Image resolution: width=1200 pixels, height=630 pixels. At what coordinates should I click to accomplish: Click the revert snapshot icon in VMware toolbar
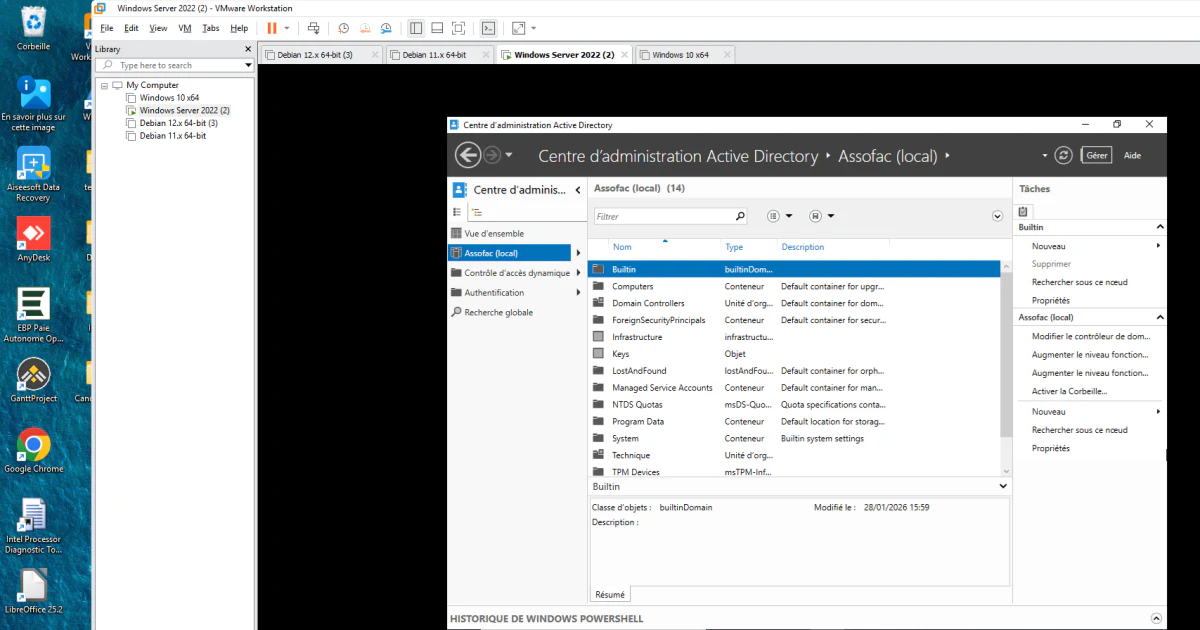(x=365, y=28)
